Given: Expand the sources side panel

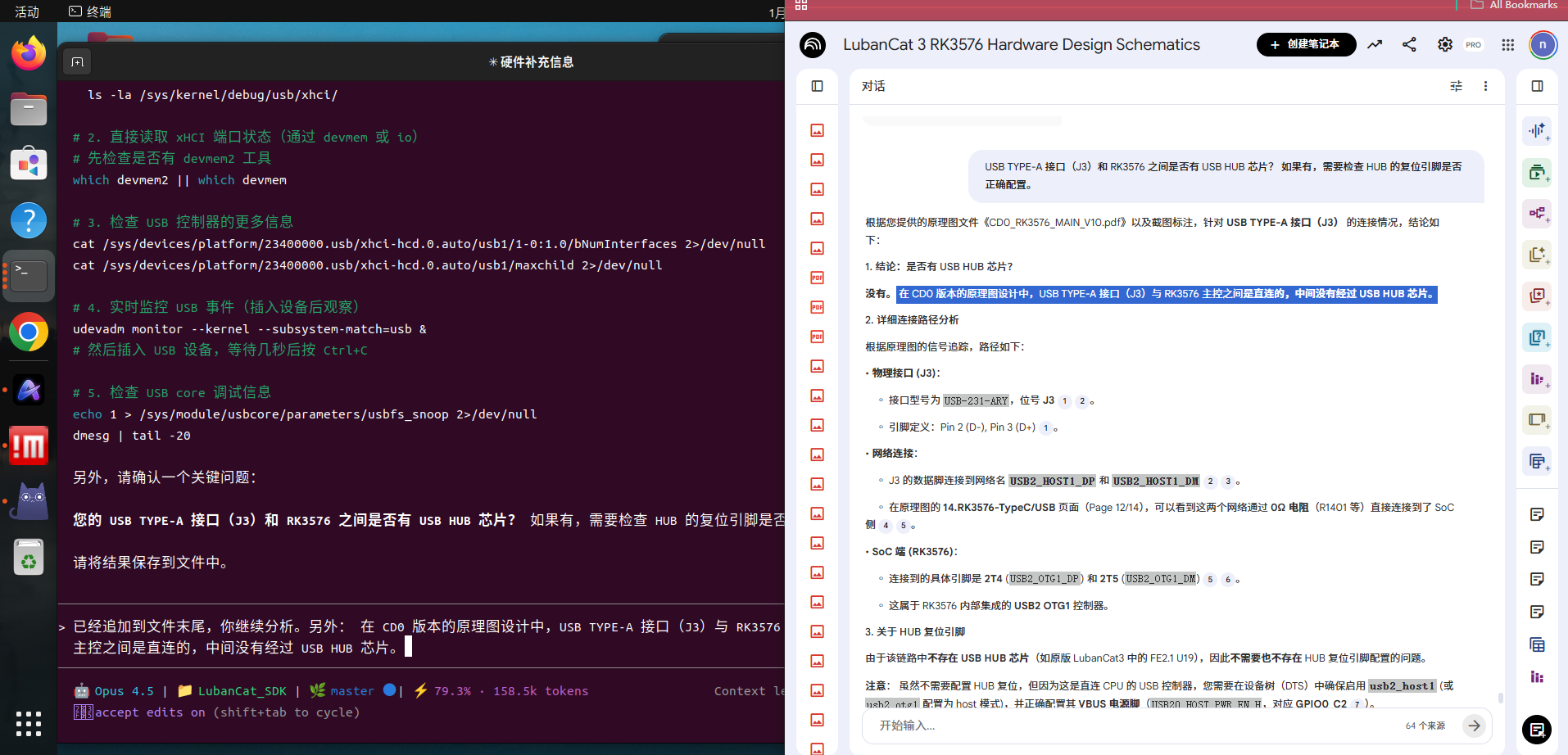Looking at the screenshot, I should (817, 86).
